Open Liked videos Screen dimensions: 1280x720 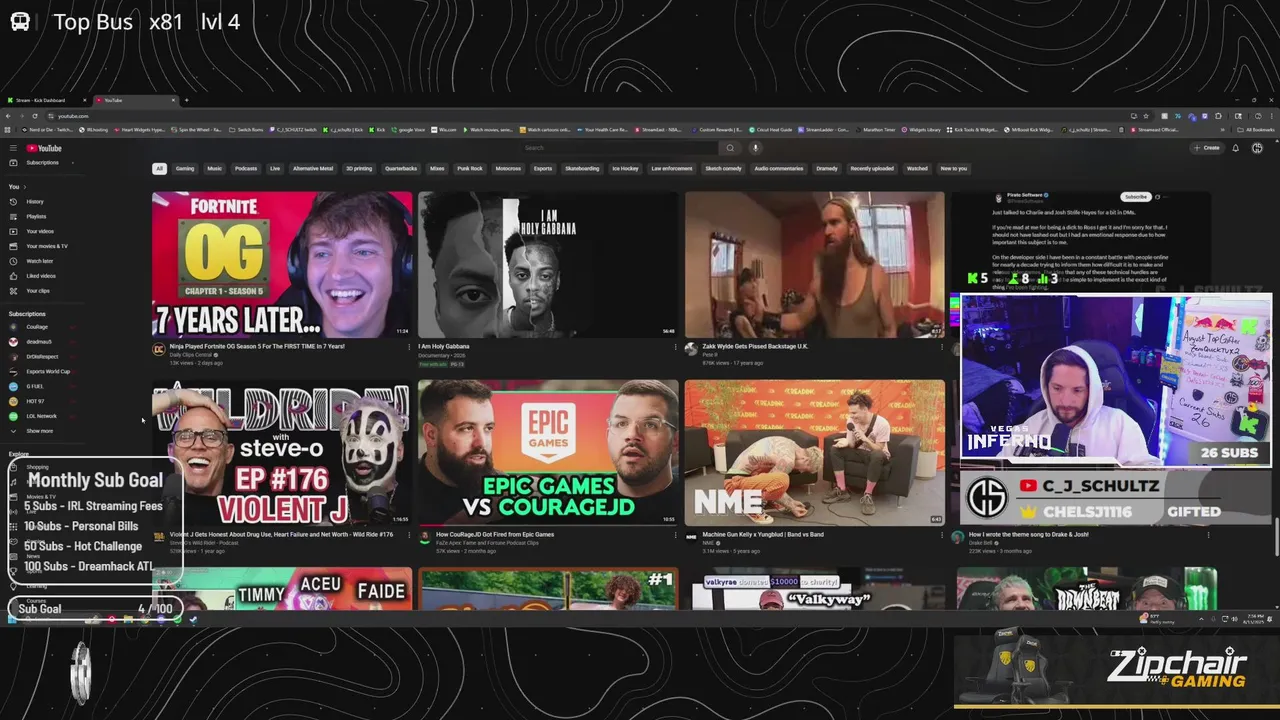[x=40, y=276]
